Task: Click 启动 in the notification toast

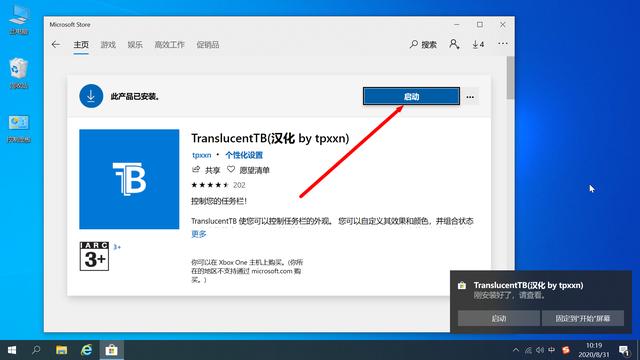Action: 499,318
